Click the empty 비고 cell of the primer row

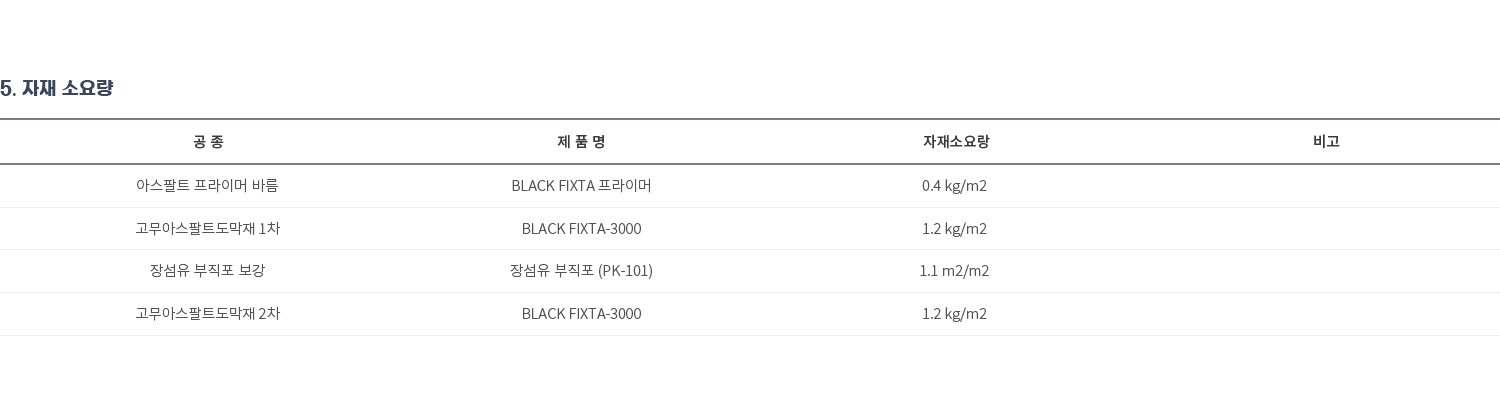coord(1326,186)
